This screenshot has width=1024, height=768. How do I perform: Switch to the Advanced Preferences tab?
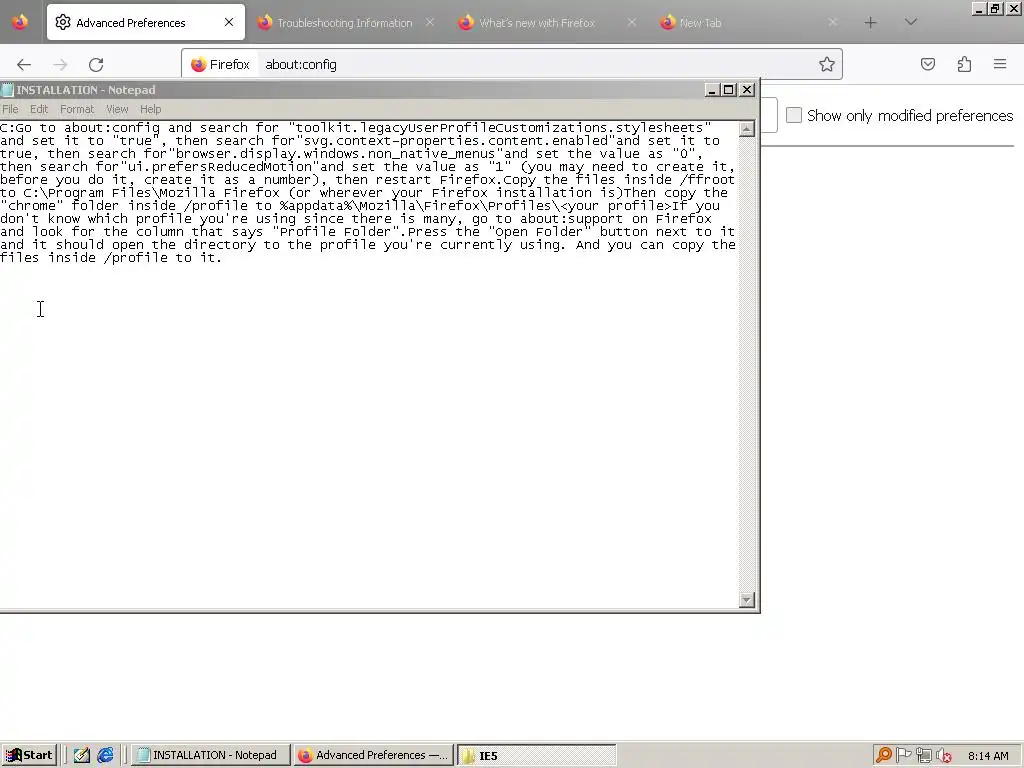point(146,22)
